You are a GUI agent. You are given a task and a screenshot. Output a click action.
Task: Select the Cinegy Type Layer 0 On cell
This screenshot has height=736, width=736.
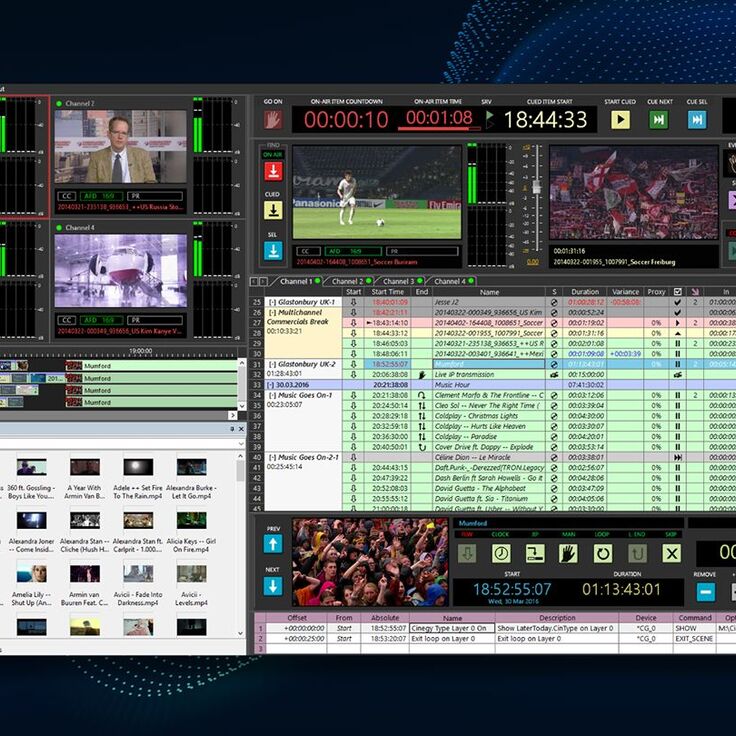pos(452,628)
